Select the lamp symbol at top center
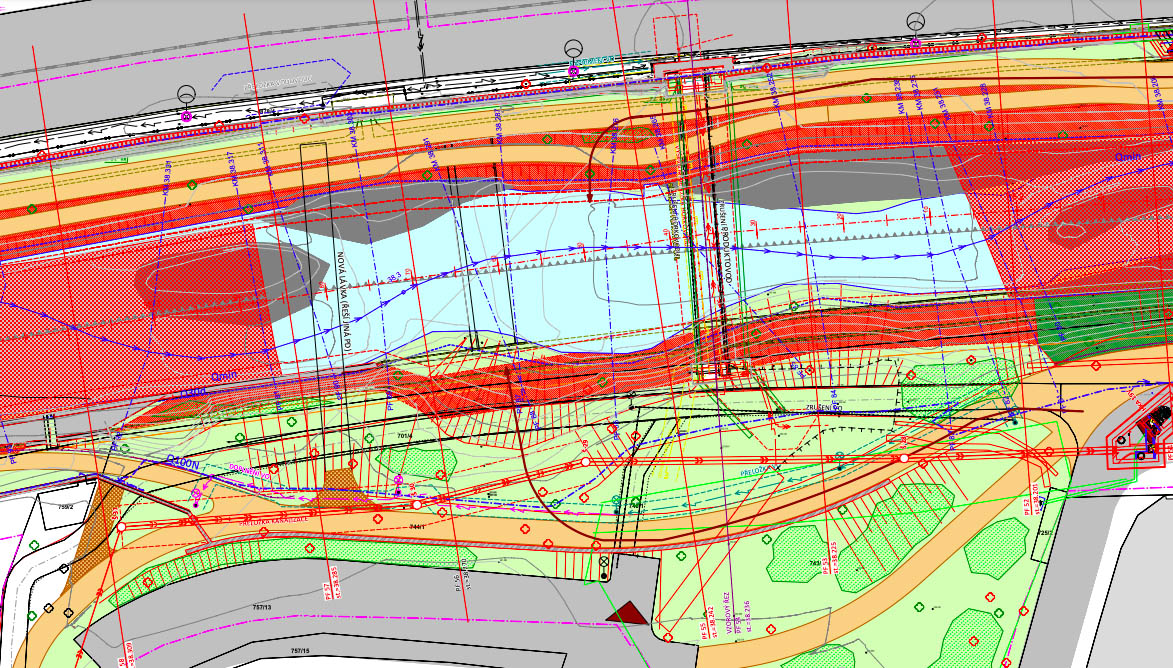The width and height of the screenshot is (1173, 668). click(x=573, y=48)
